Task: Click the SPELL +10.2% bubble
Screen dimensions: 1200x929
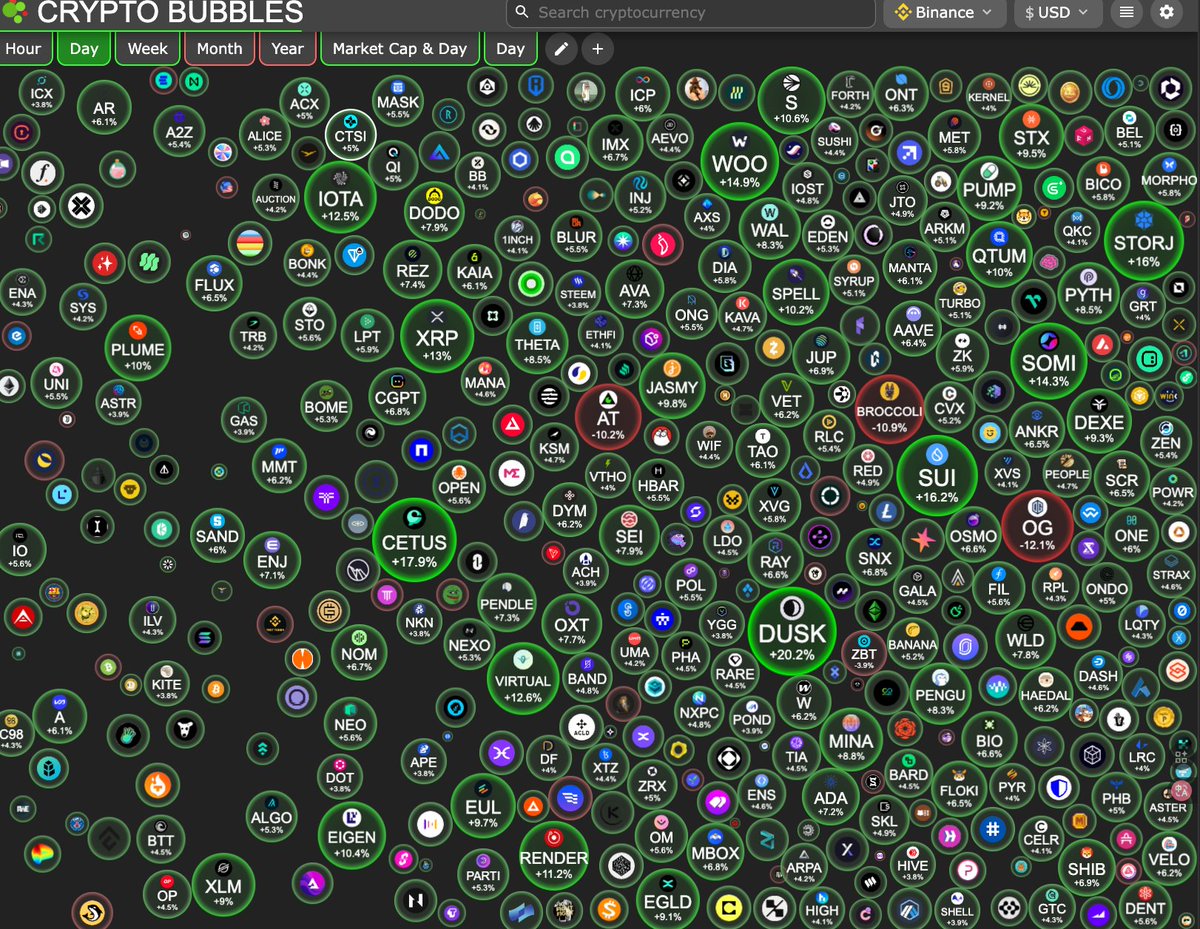Action: coord(794,291)
